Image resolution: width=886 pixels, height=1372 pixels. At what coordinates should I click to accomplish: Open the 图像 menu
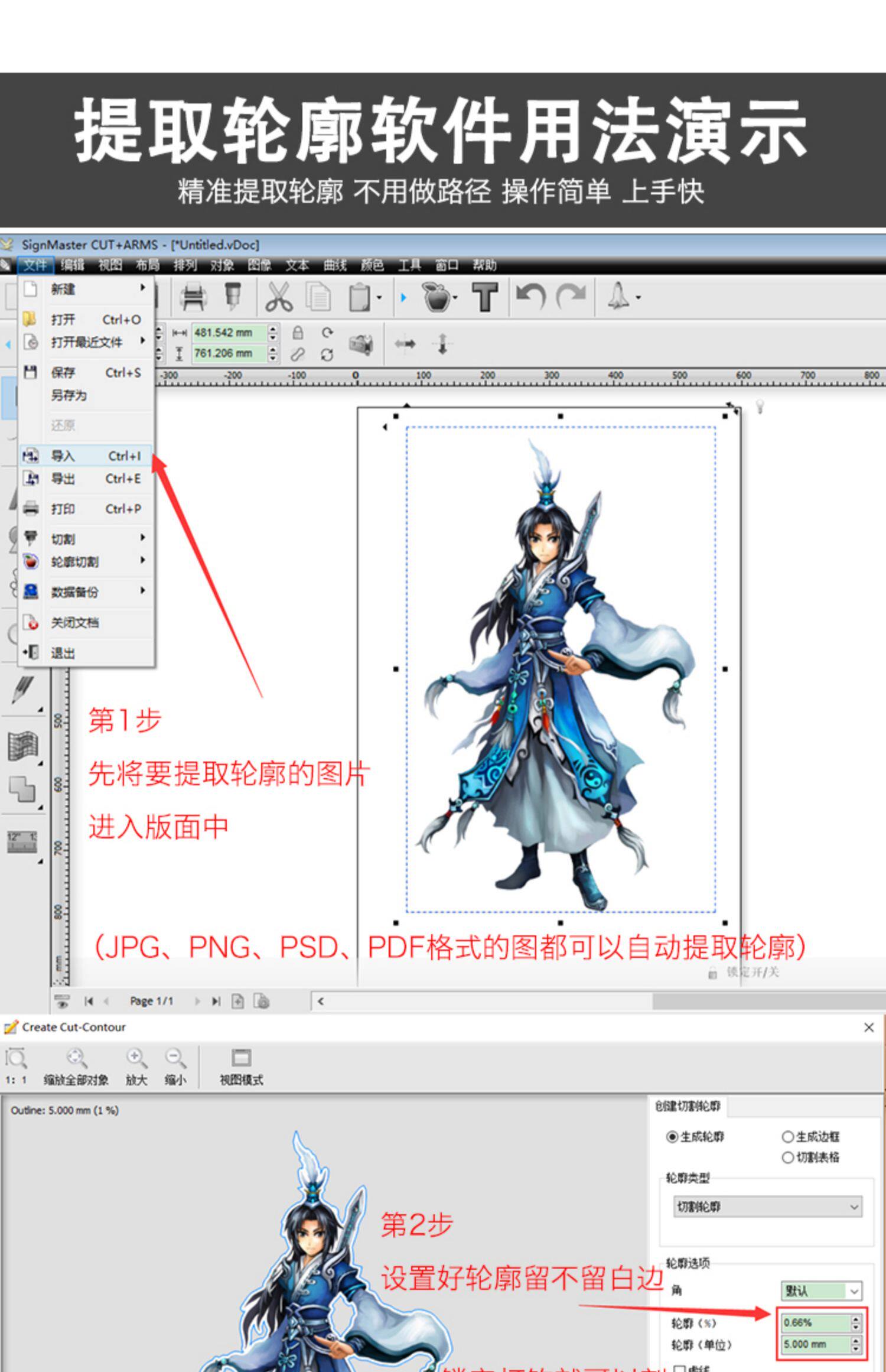(x=259, y=265)
